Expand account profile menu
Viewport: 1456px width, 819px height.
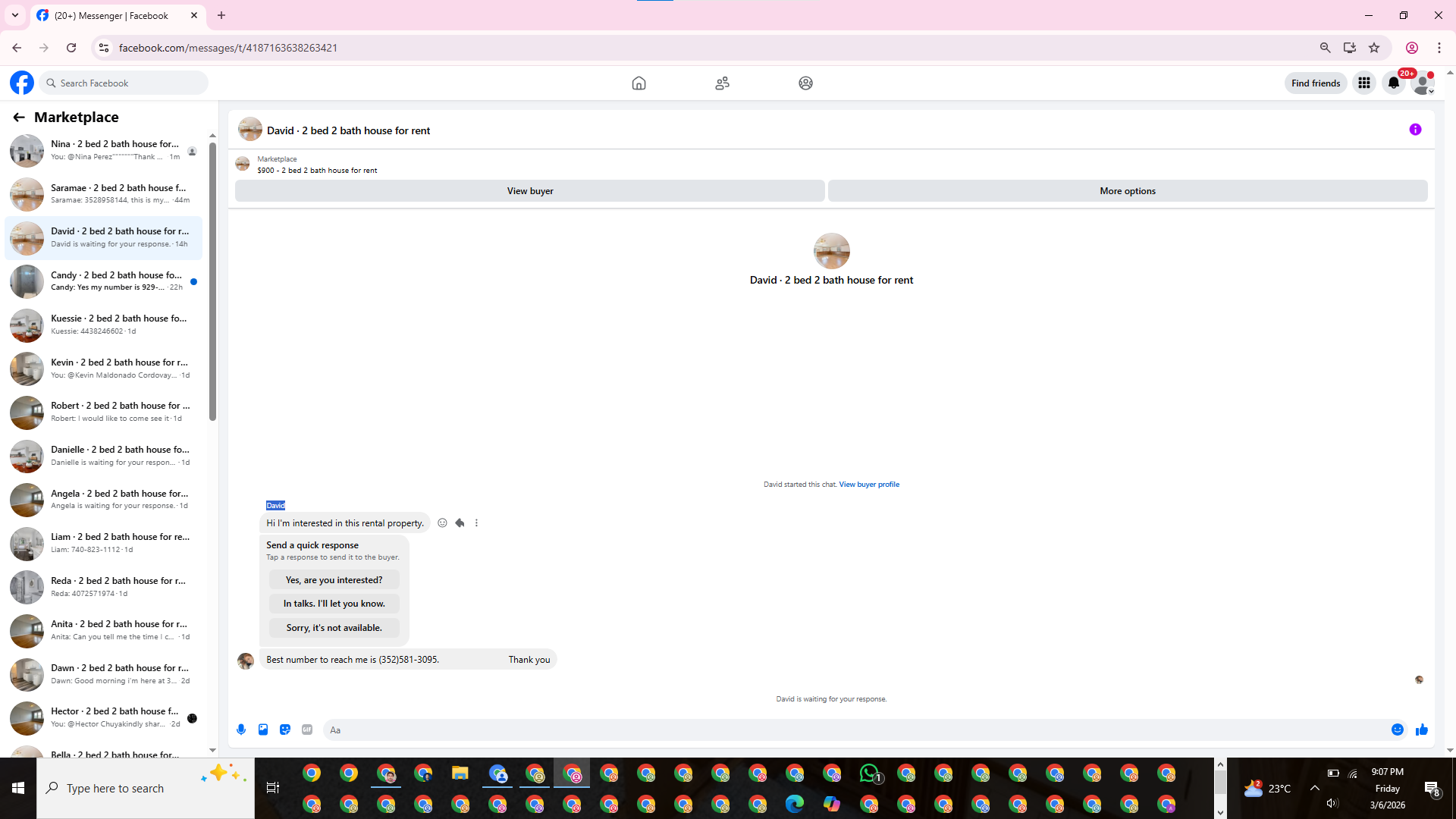coord(1423,83)
